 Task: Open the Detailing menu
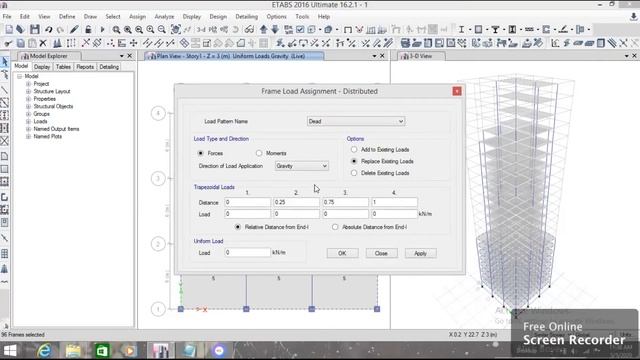click(247, 17)
